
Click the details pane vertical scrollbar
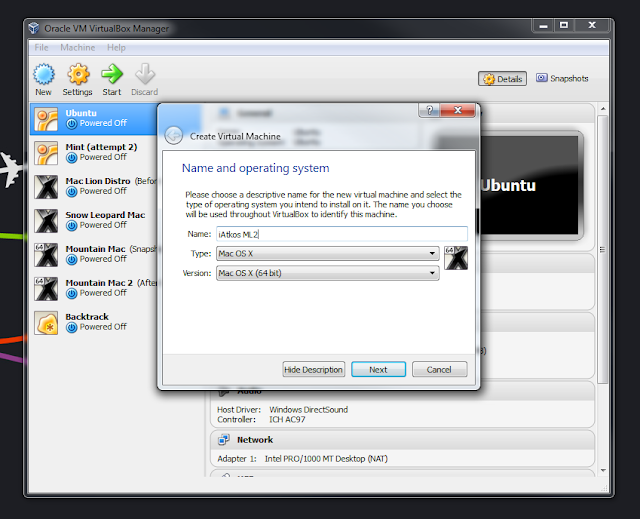[602, 249]
